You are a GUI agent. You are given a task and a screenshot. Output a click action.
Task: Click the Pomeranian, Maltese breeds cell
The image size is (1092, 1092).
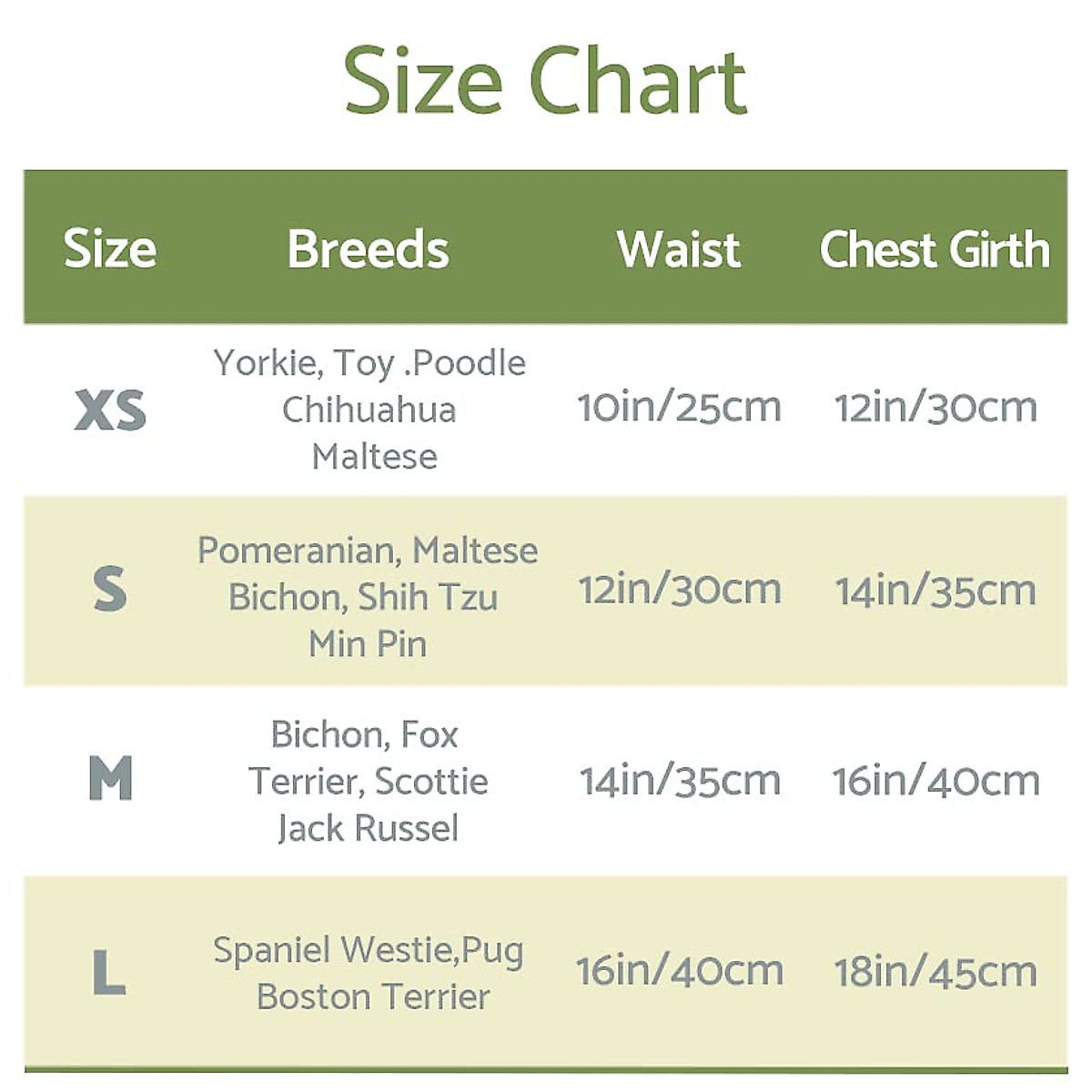[x=368, y=597]
